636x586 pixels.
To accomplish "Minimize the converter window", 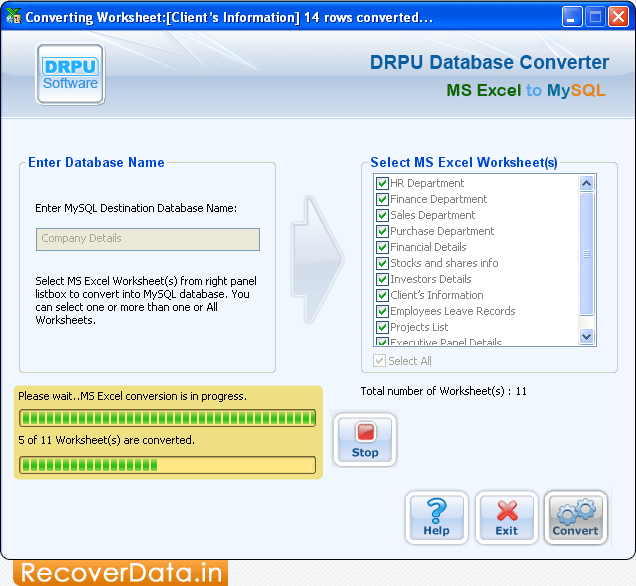I will (x=572, y=17).
